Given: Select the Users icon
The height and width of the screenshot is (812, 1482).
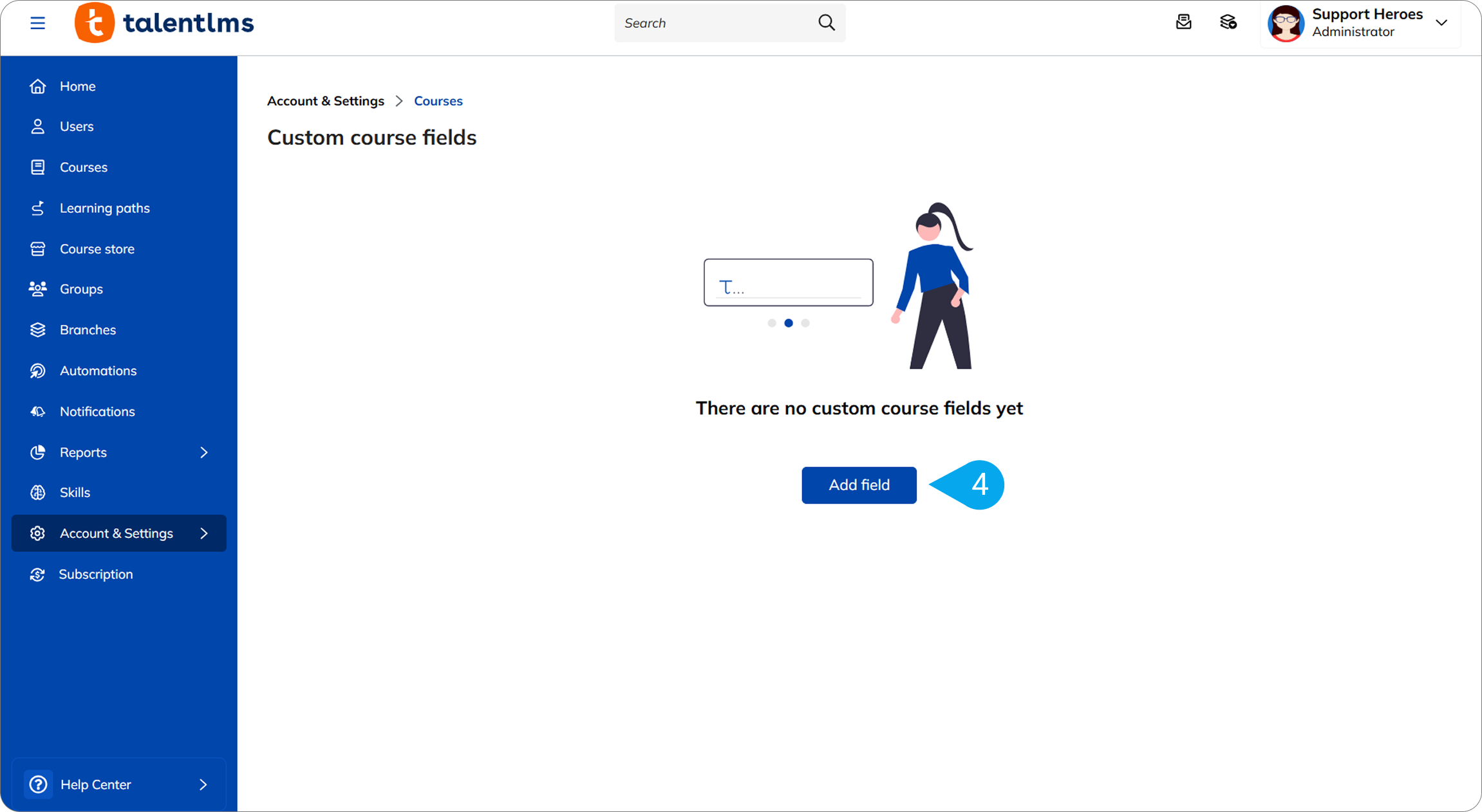Looking at the screenshot, I should coord(38,126).
